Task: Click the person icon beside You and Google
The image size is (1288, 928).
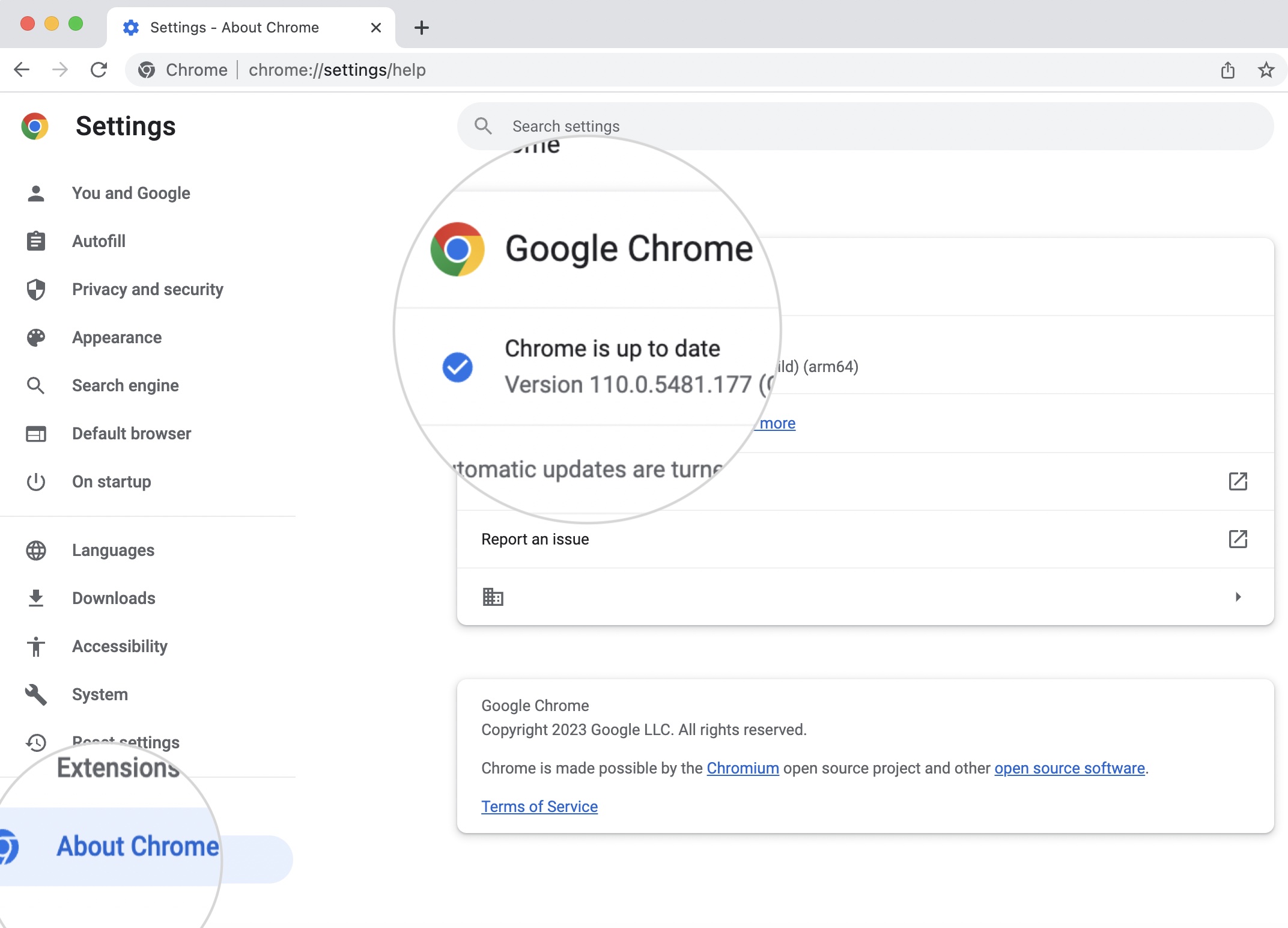Action: (36, 193)
